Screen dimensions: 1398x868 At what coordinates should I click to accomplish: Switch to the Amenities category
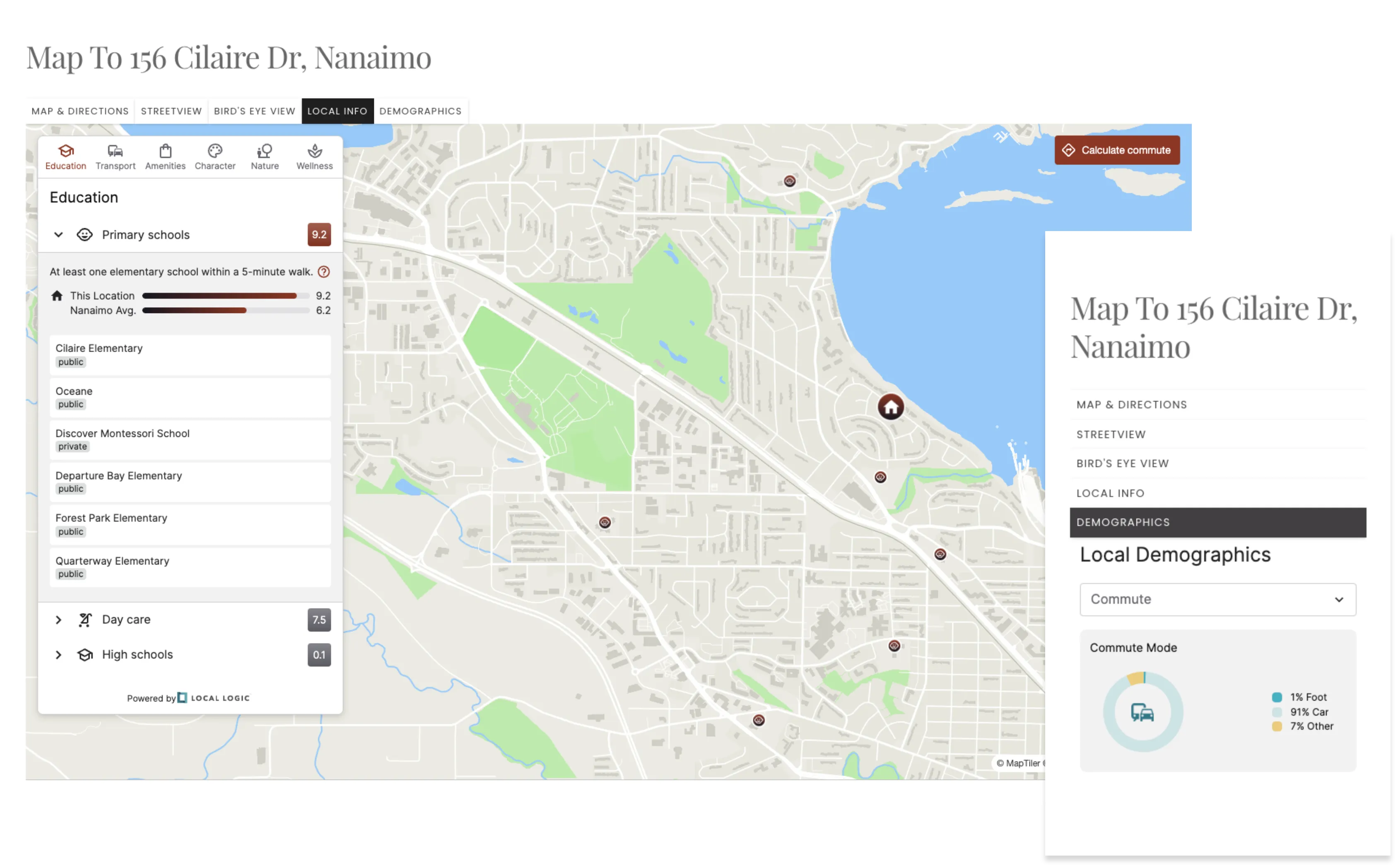click(x=165, y=156)
